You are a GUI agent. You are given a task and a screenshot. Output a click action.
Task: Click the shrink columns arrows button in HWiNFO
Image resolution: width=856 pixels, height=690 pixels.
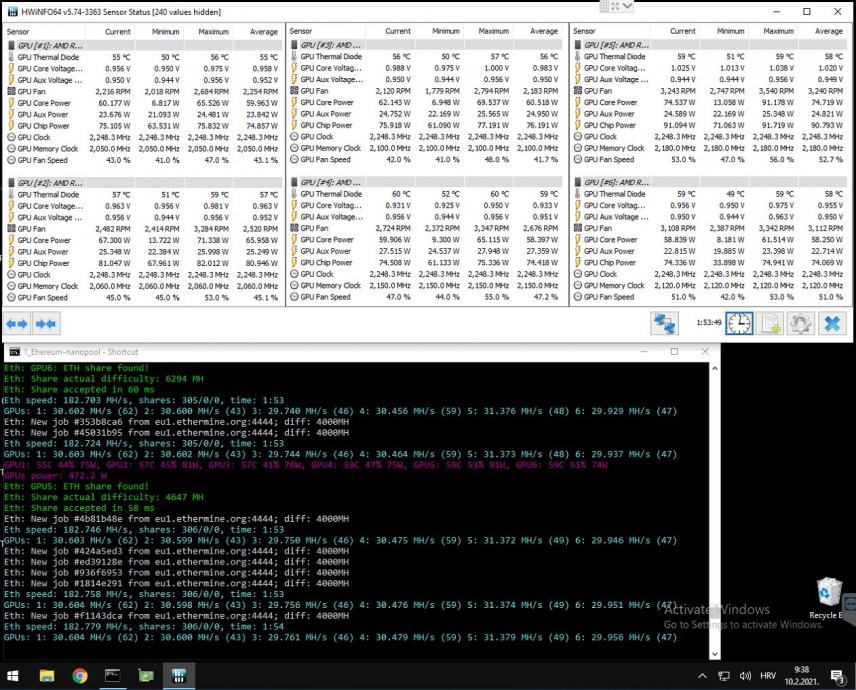point(46,324)
